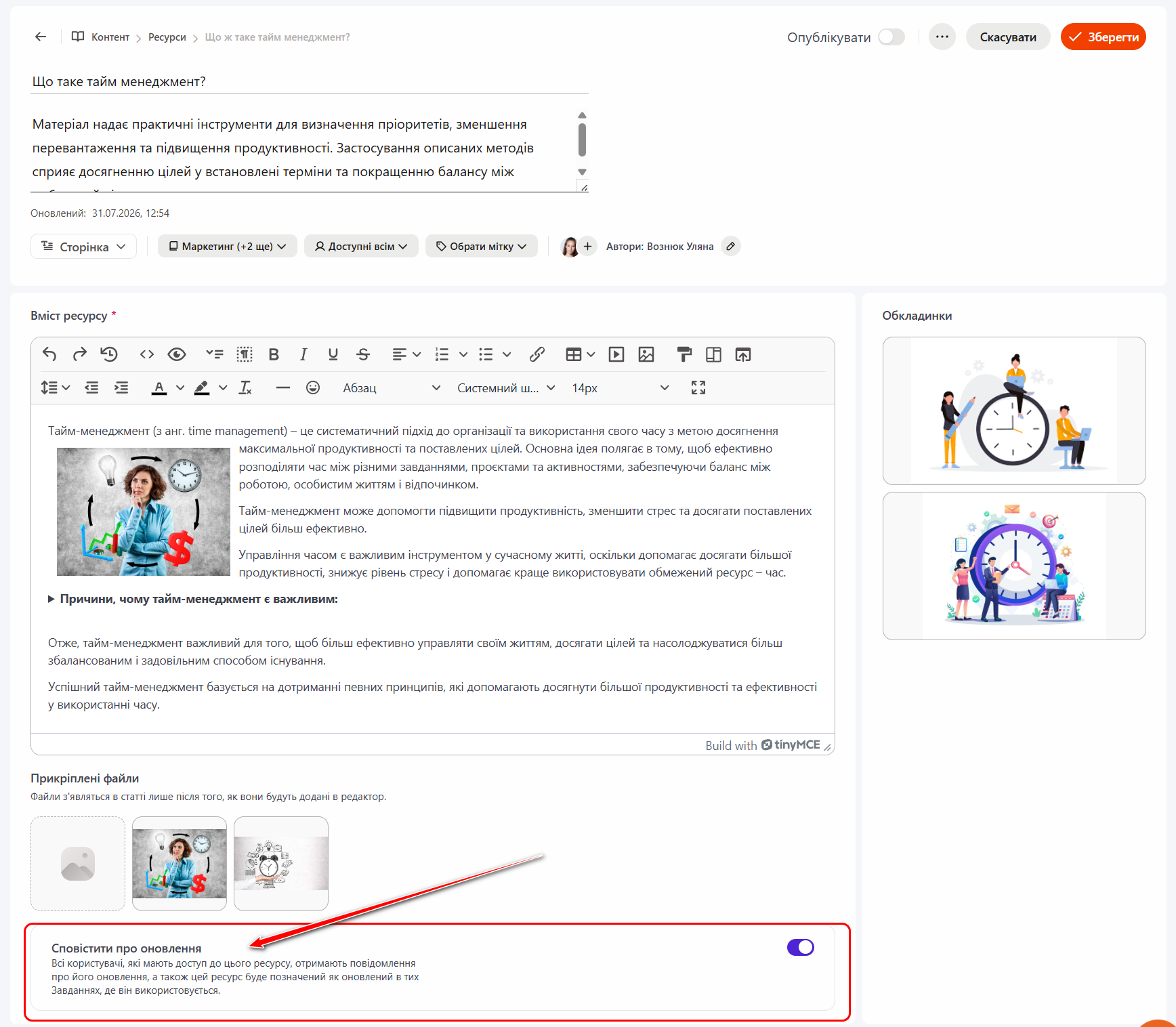Open the emoji picker

[313, 387]
